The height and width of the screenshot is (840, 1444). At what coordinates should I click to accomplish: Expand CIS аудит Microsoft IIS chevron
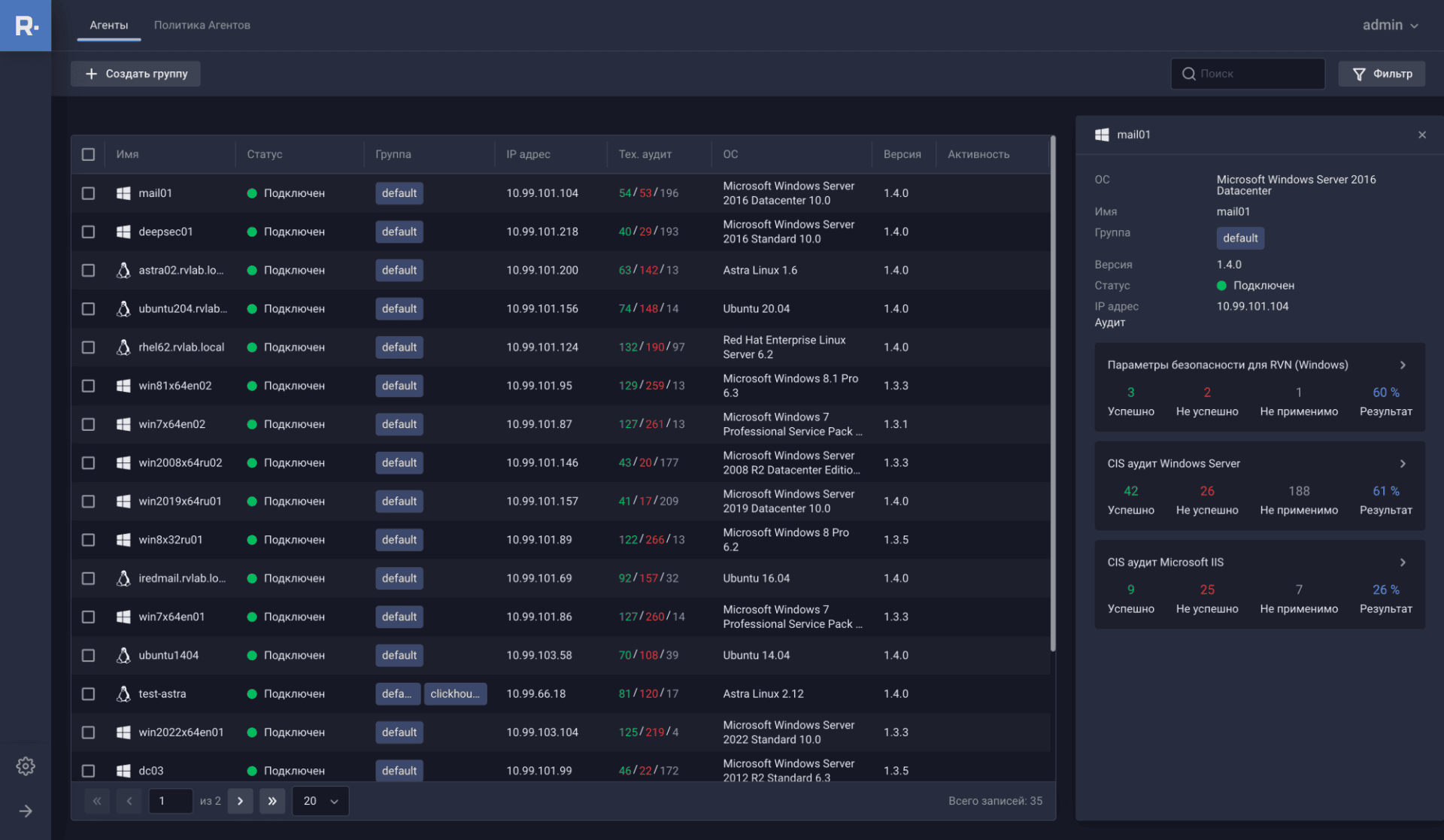click(x=1402, y=563)
